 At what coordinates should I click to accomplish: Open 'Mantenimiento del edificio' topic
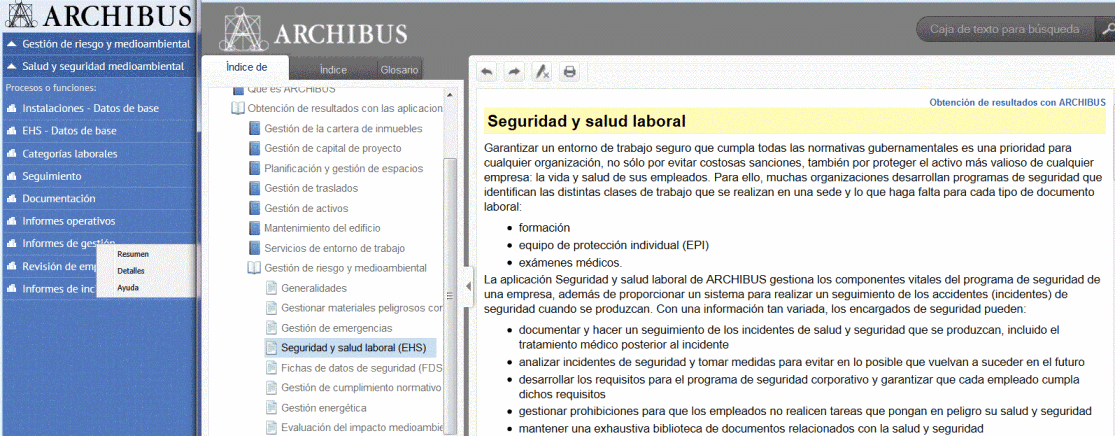coord(322,228)
